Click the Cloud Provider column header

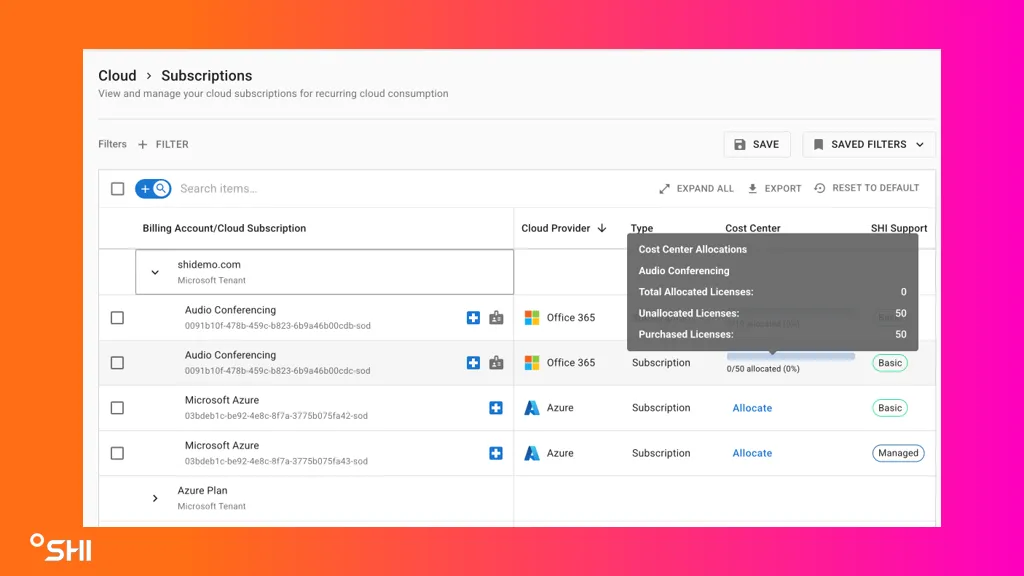556,229
